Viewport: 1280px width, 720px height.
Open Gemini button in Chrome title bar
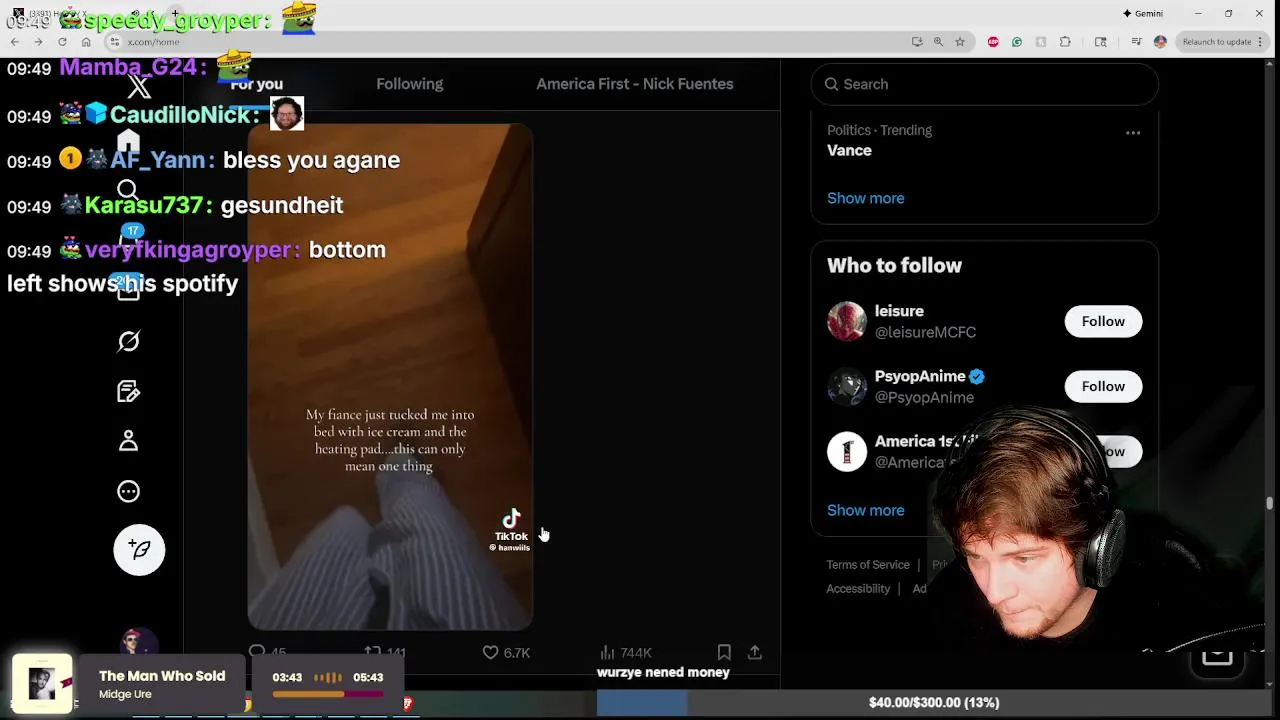pos(1143,13)
